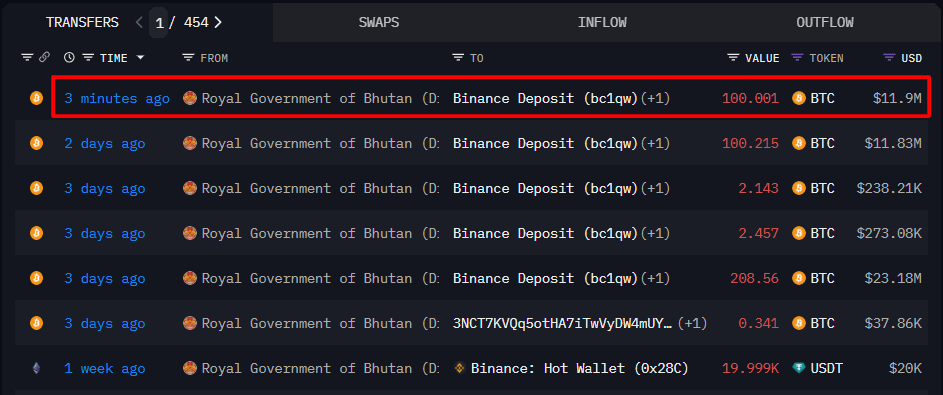
Task: Open address 3NCT7KVQq5otHA7iTwVyDW4mUY link
Action: tap(563, 323)
